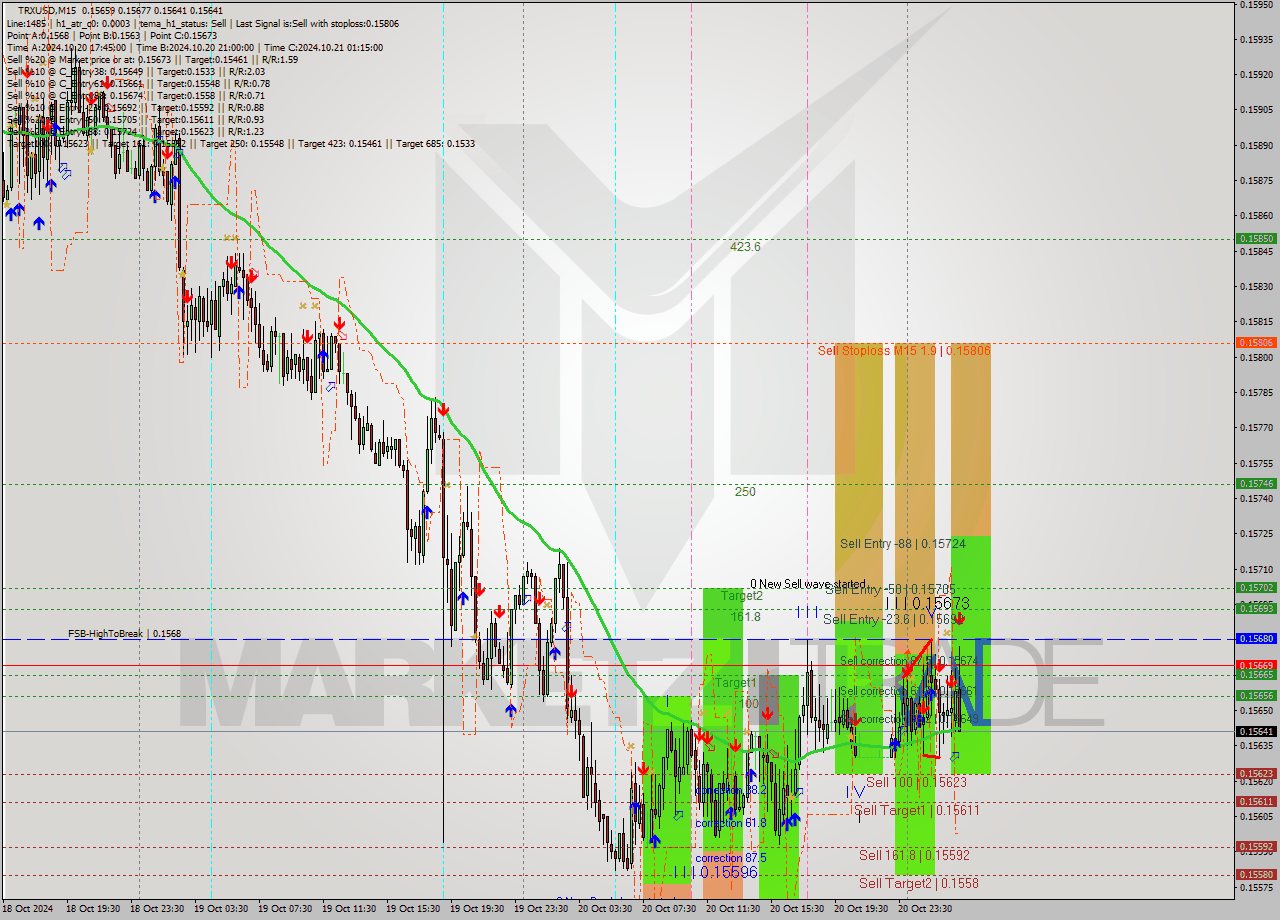Viewport: 1280px width, 920px height.
Task: Select the red 0.15580 price axis tag
Action: pos(1256,875)
